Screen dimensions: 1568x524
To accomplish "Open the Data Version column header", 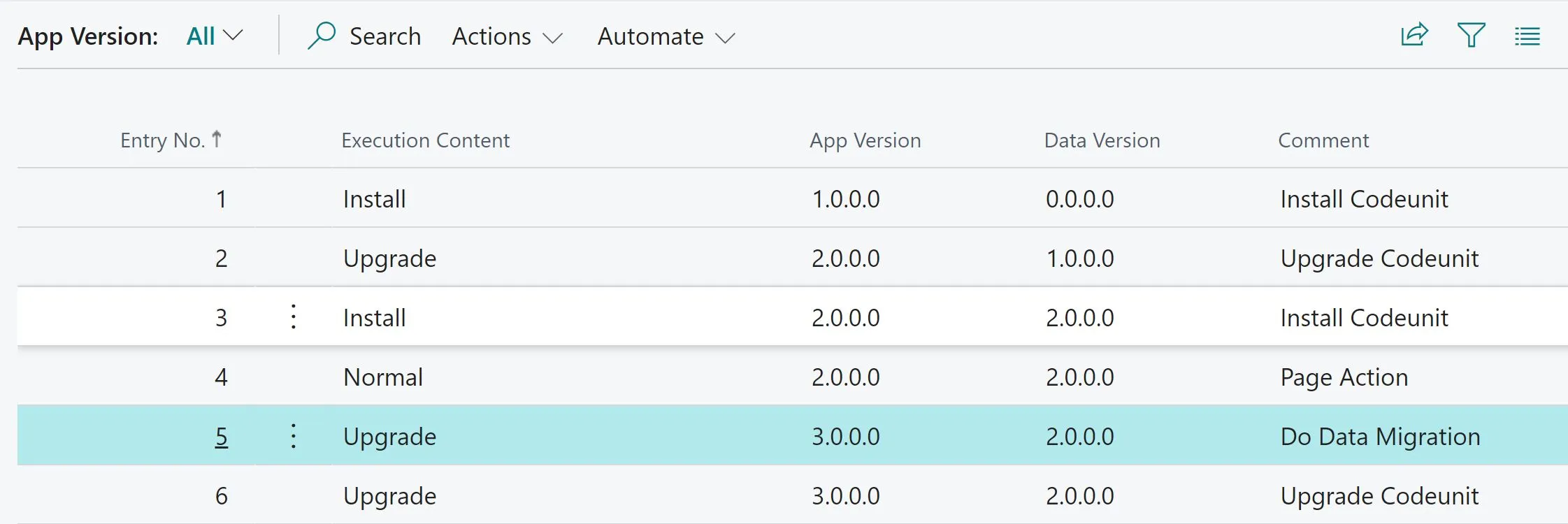I will pyautogui.click(x=1102, y=140).
